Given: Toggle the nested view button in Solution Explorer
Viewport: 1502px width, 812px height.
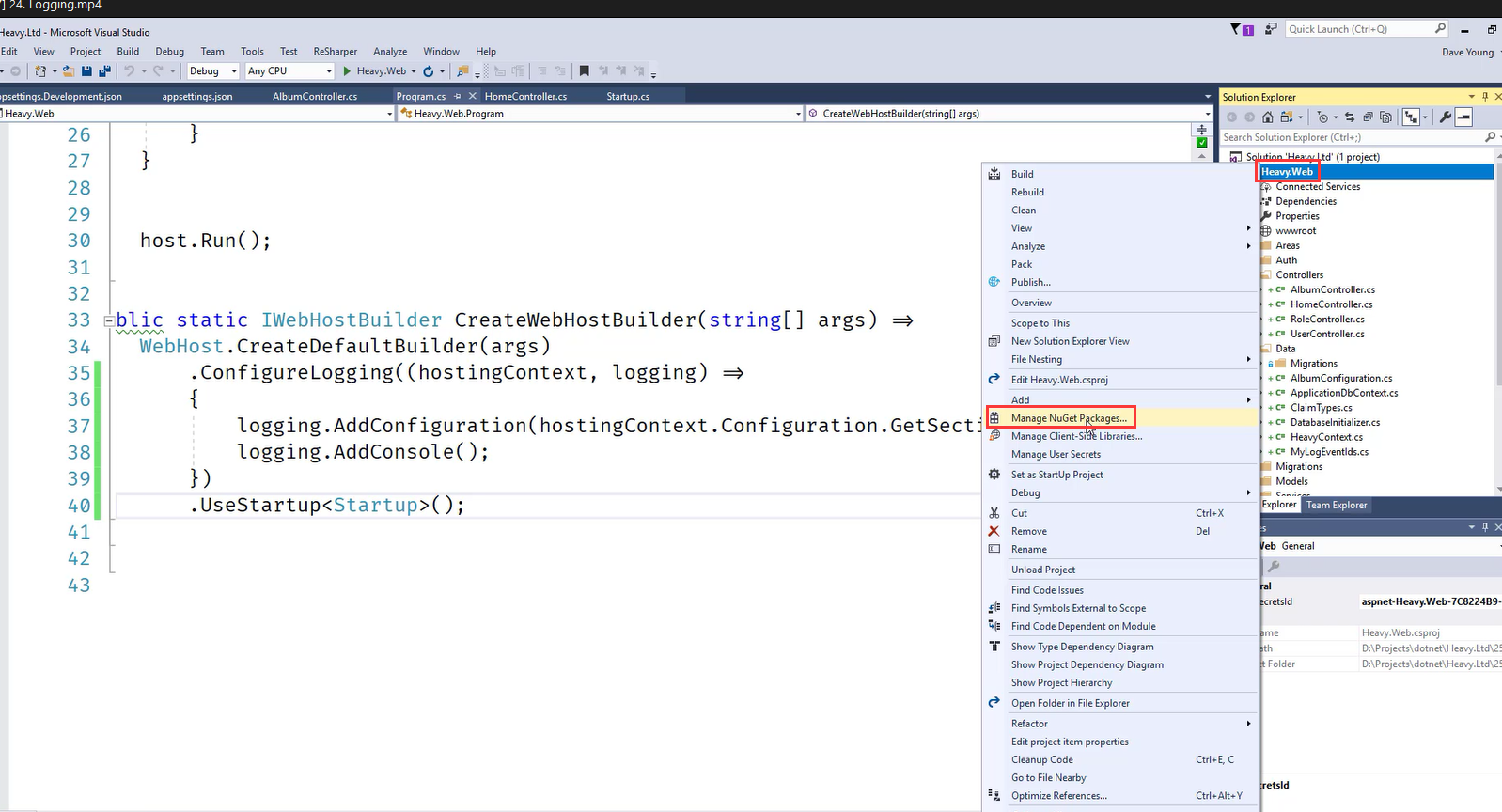Looking at the screenshot, I should click(1411, 117).
